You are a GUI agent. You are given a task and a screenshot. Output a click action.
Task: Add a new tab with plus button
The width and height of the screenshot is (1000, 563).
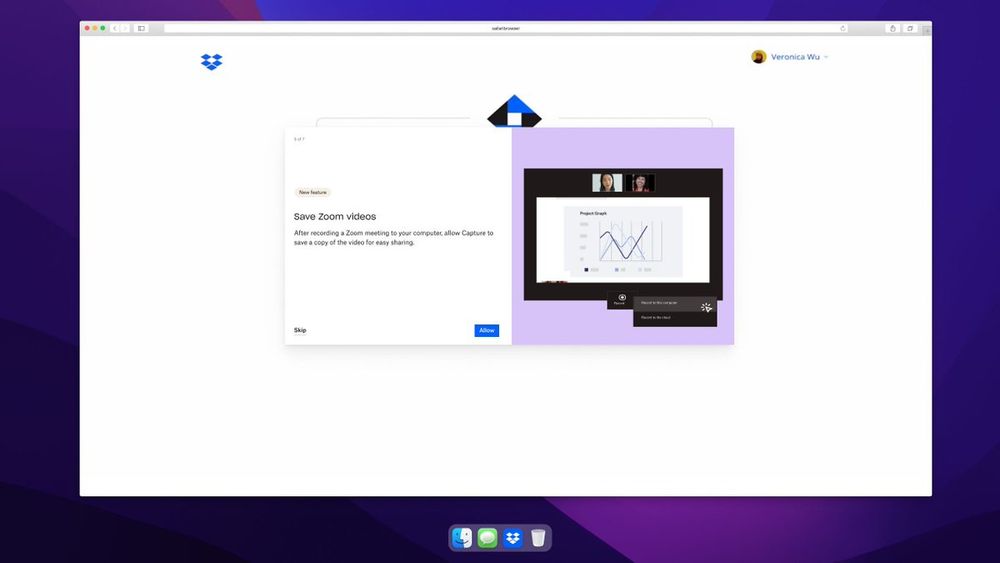[x=927, y=29]
